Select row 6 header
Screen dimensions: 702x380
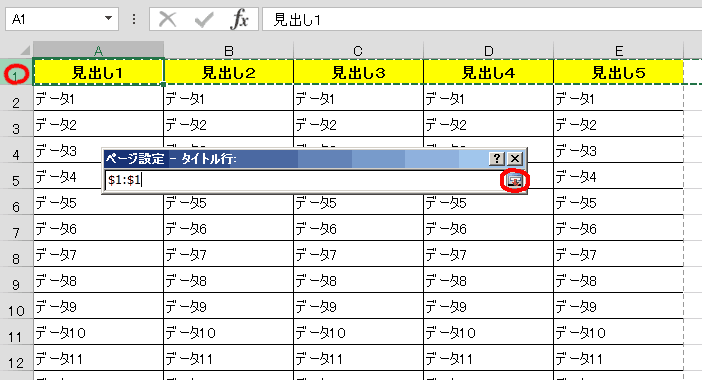tap(16, 202)
